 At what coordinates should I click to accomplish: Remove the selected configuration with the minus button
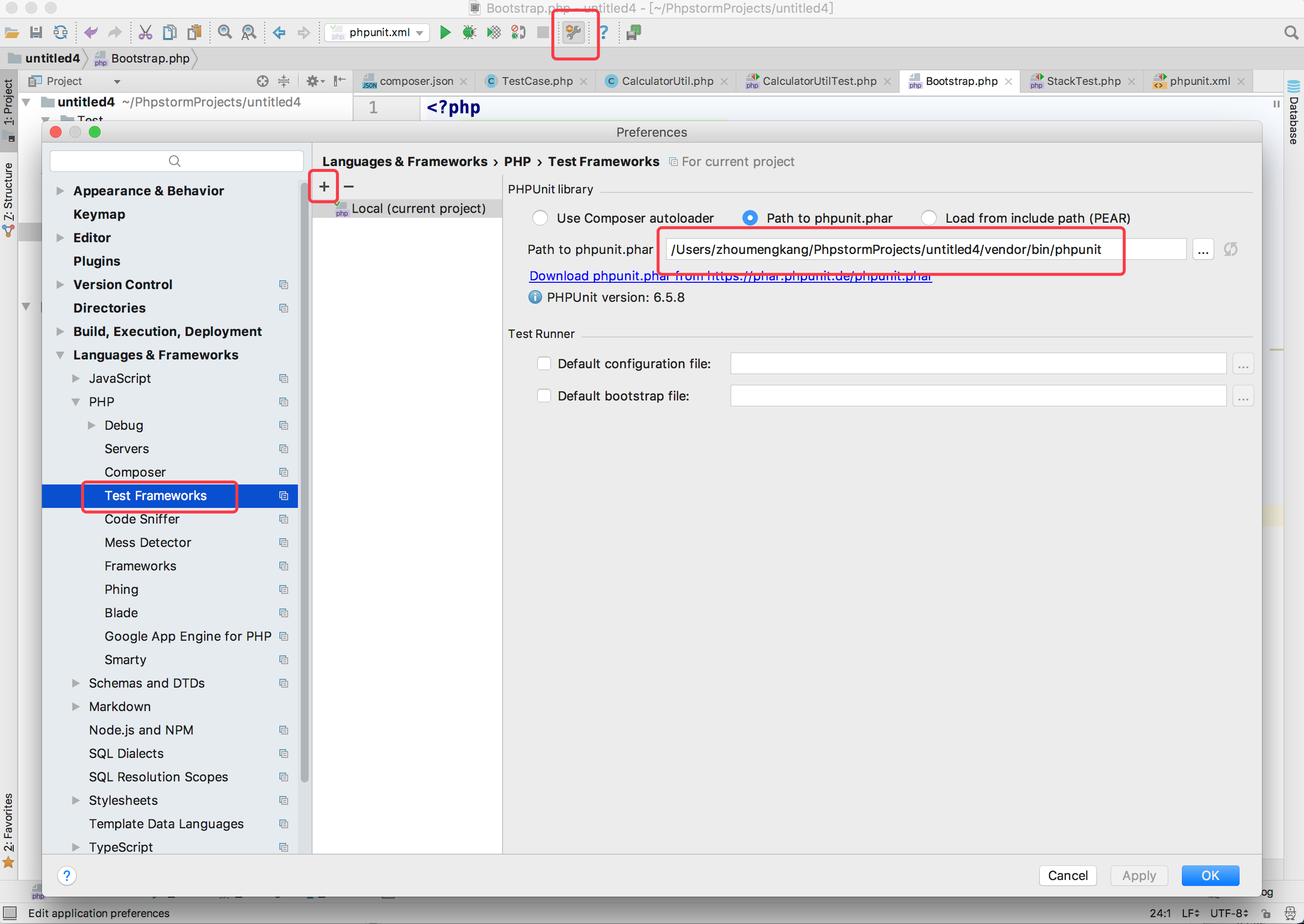pos(349,186)
